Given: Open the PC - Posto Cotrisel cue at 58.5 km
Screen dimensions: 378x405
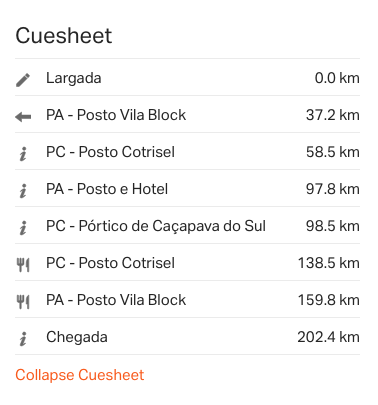Looking at the screenshot, I should [187, 151].
